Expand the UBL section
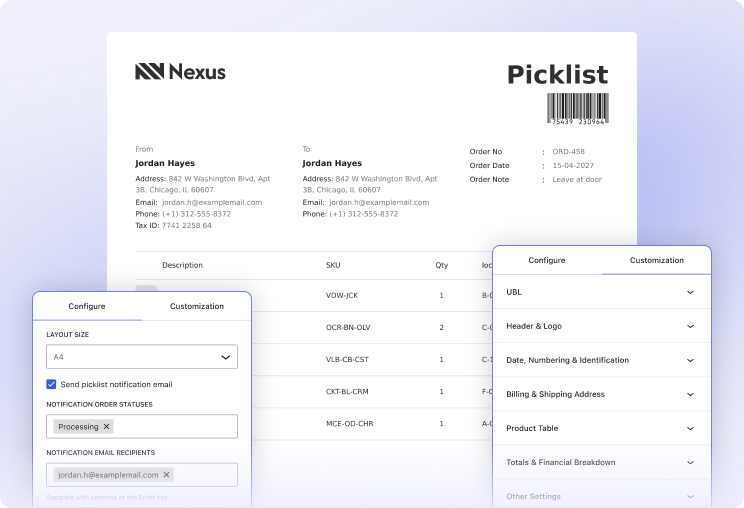This screenshot has height=508, width=744. [x=602, y=292]
